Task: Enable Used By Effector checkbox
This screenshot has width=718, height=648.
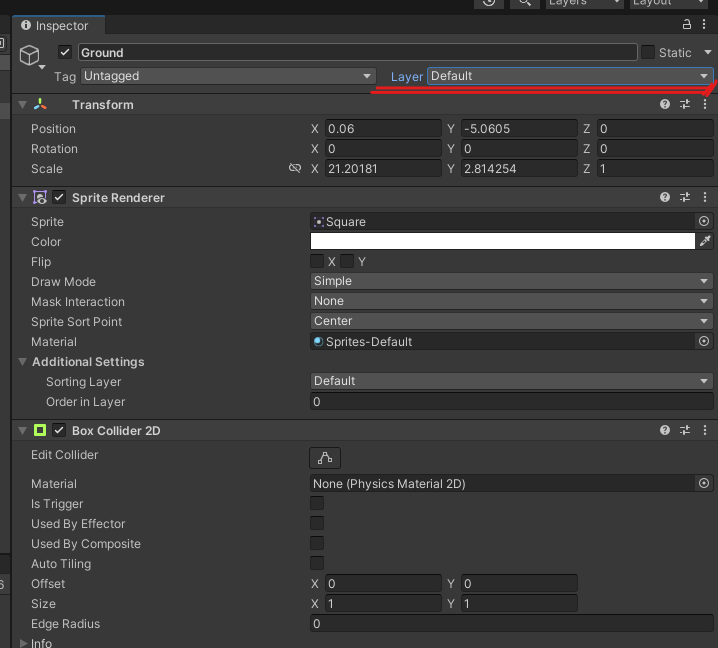Action: [x=317, y=523]
